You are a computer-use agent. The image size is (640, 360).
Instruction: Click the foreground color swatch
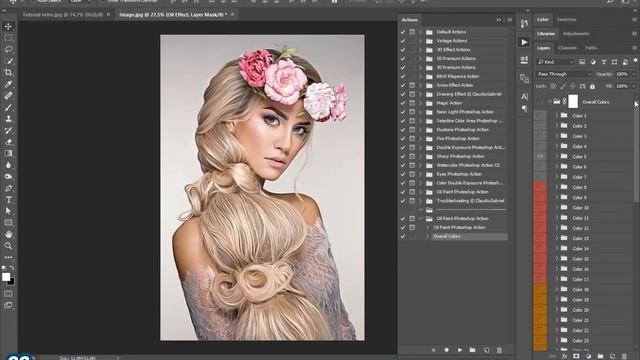pyautogui.click(x=6, y=277)
